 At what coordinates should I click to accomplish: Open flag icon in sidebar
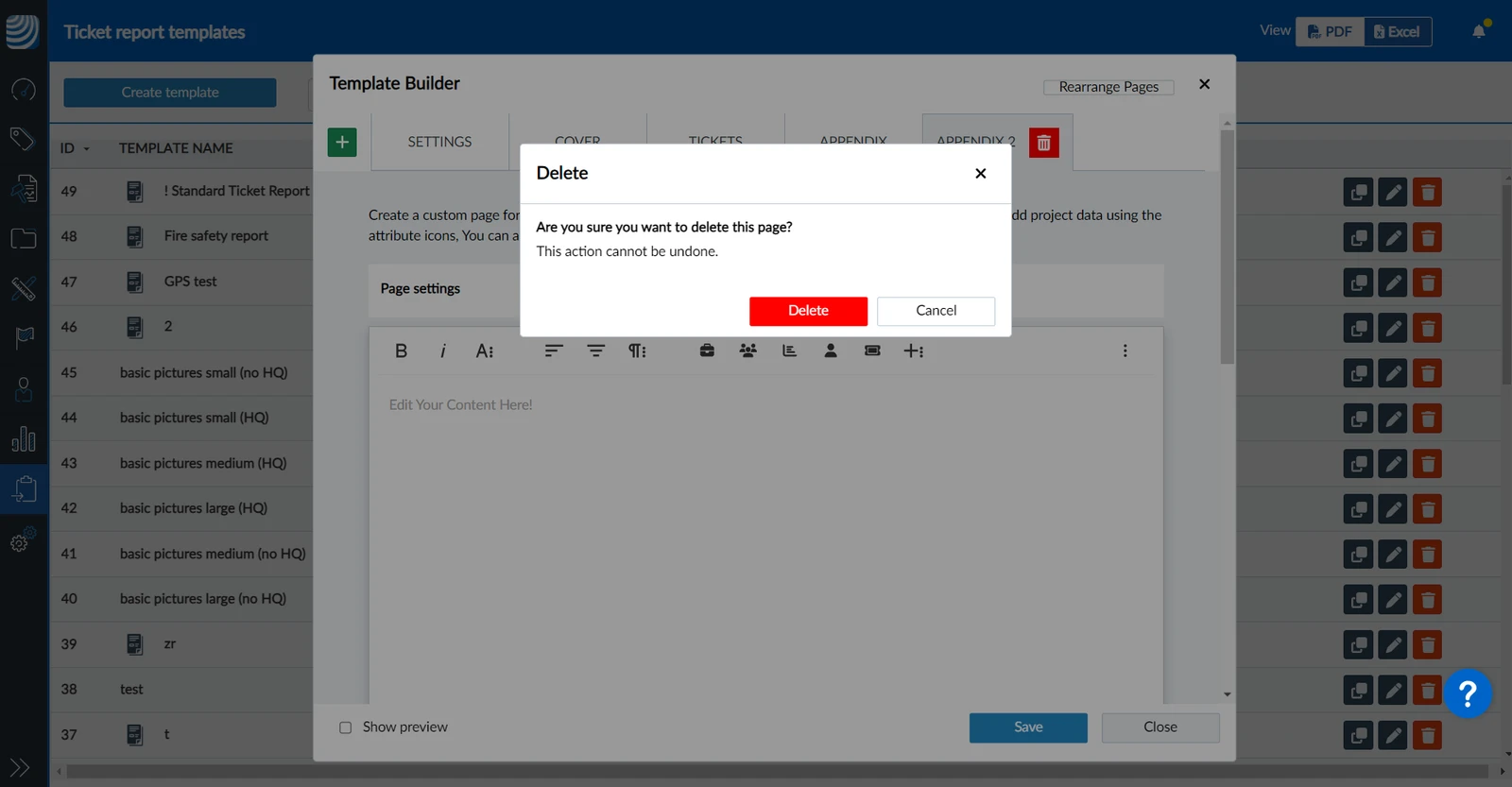pos(24,337)
